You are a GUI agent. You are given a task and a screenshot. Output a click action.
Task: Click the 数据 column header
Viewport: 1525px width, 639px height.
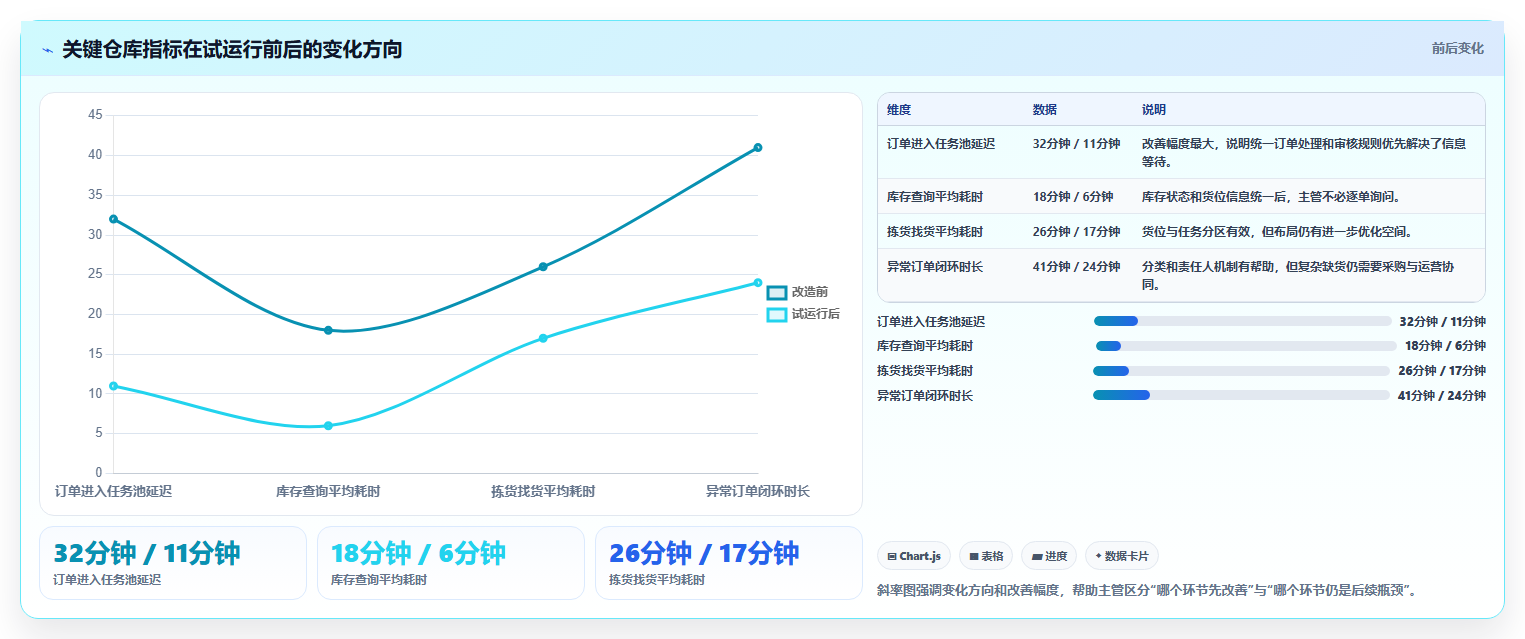coord(1045,110)
